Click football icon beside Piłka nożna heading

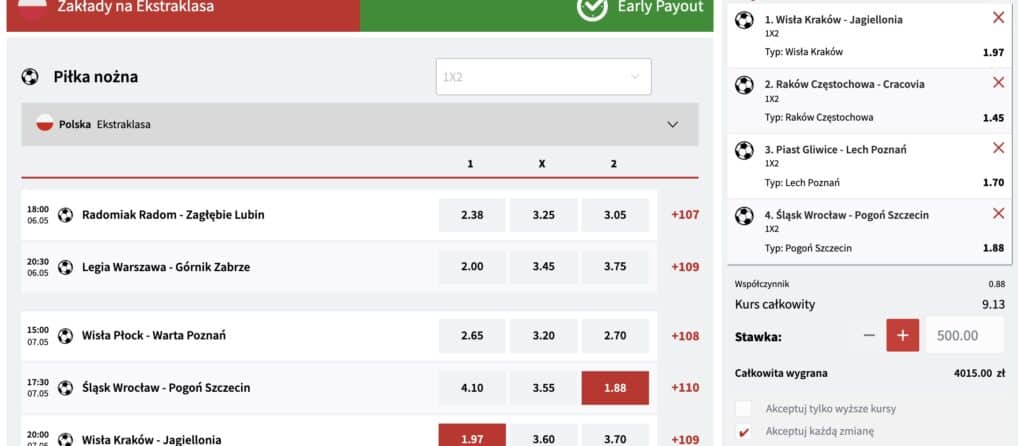coord(30,77)
